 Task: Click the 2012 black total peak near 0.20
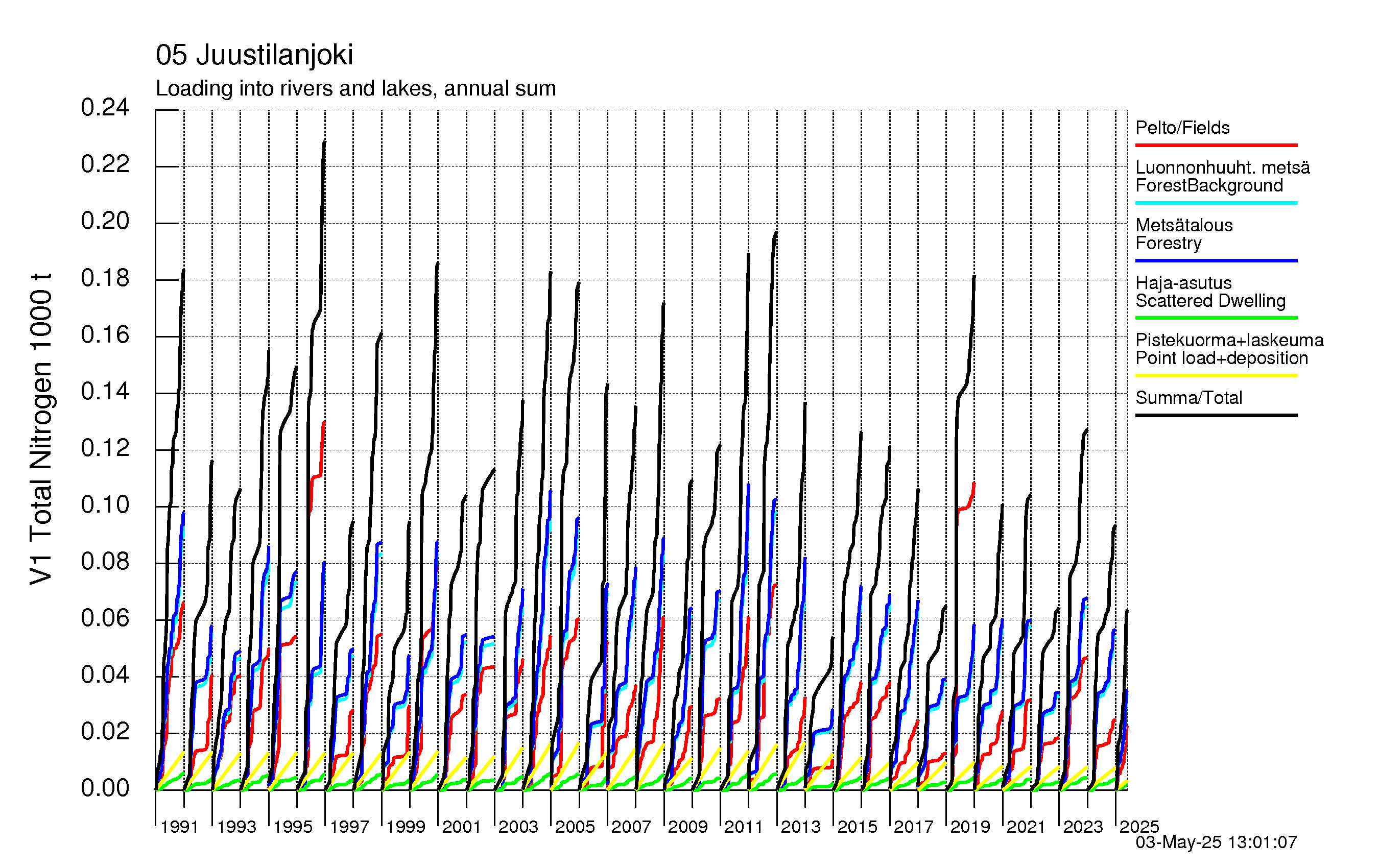pos(776,233)
